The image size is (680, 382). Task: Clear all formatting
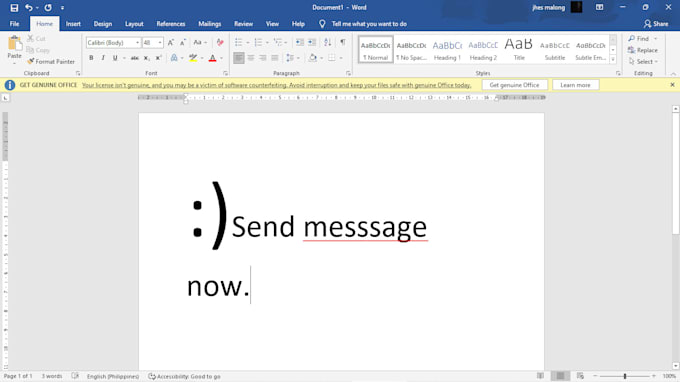pos(220,42)
